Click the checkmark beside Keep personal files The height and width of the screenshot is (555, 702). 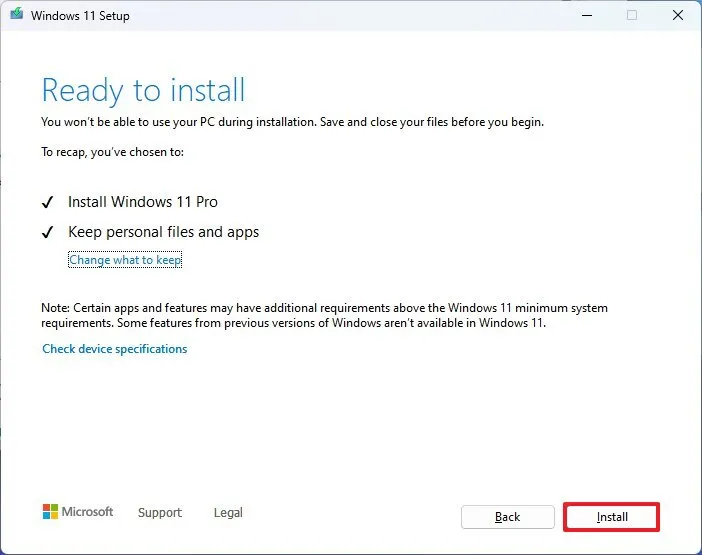coord(48,232)
